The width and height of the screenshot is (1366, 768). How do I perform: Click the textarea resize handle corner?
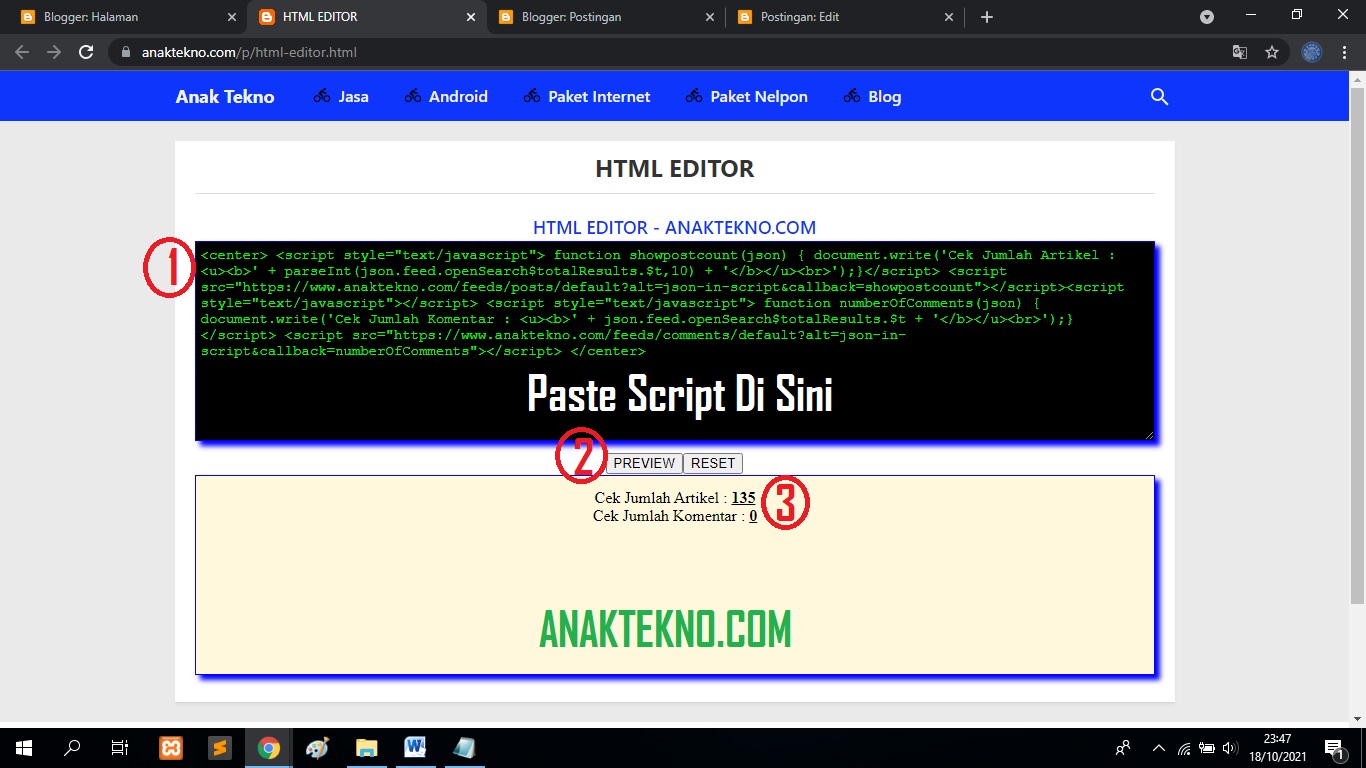click(1149, 435)
